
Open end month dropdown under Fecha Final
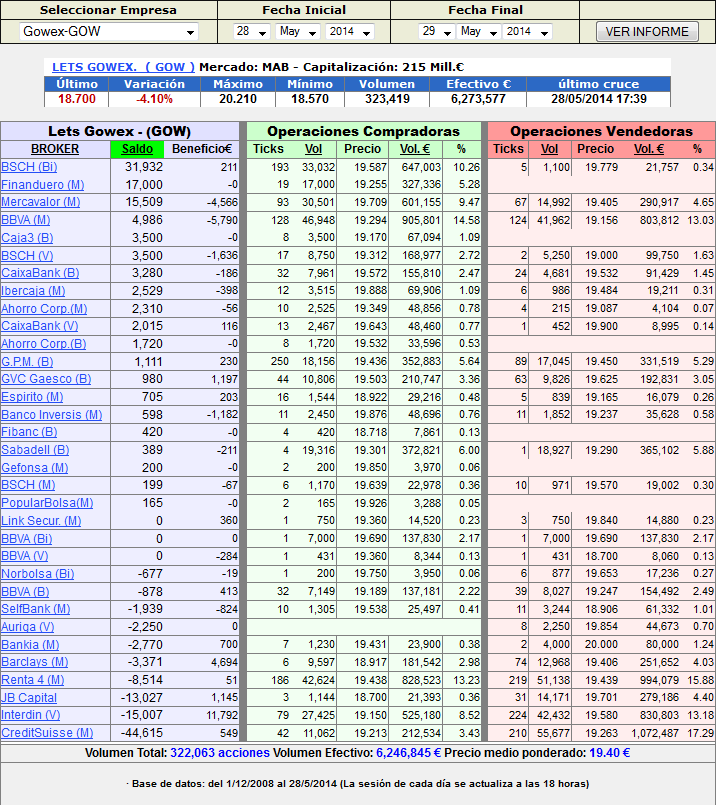point(479,32)
